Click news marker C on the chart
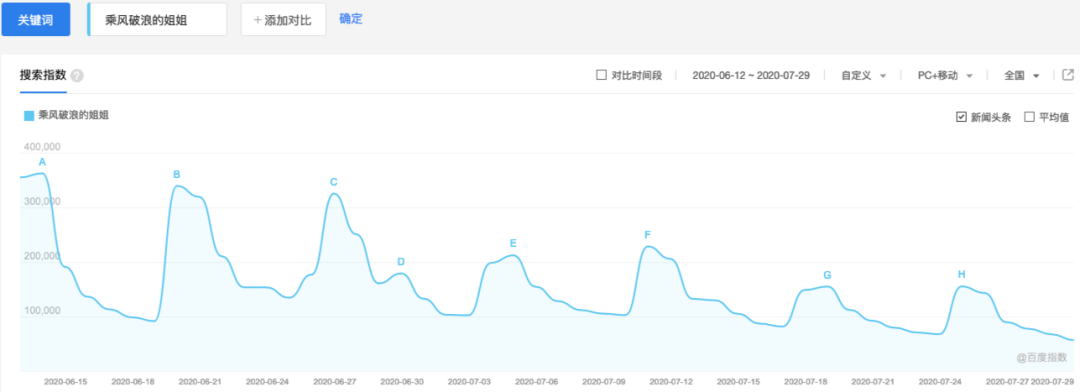This screenshot has height=392, width=1080. [333, 182]
